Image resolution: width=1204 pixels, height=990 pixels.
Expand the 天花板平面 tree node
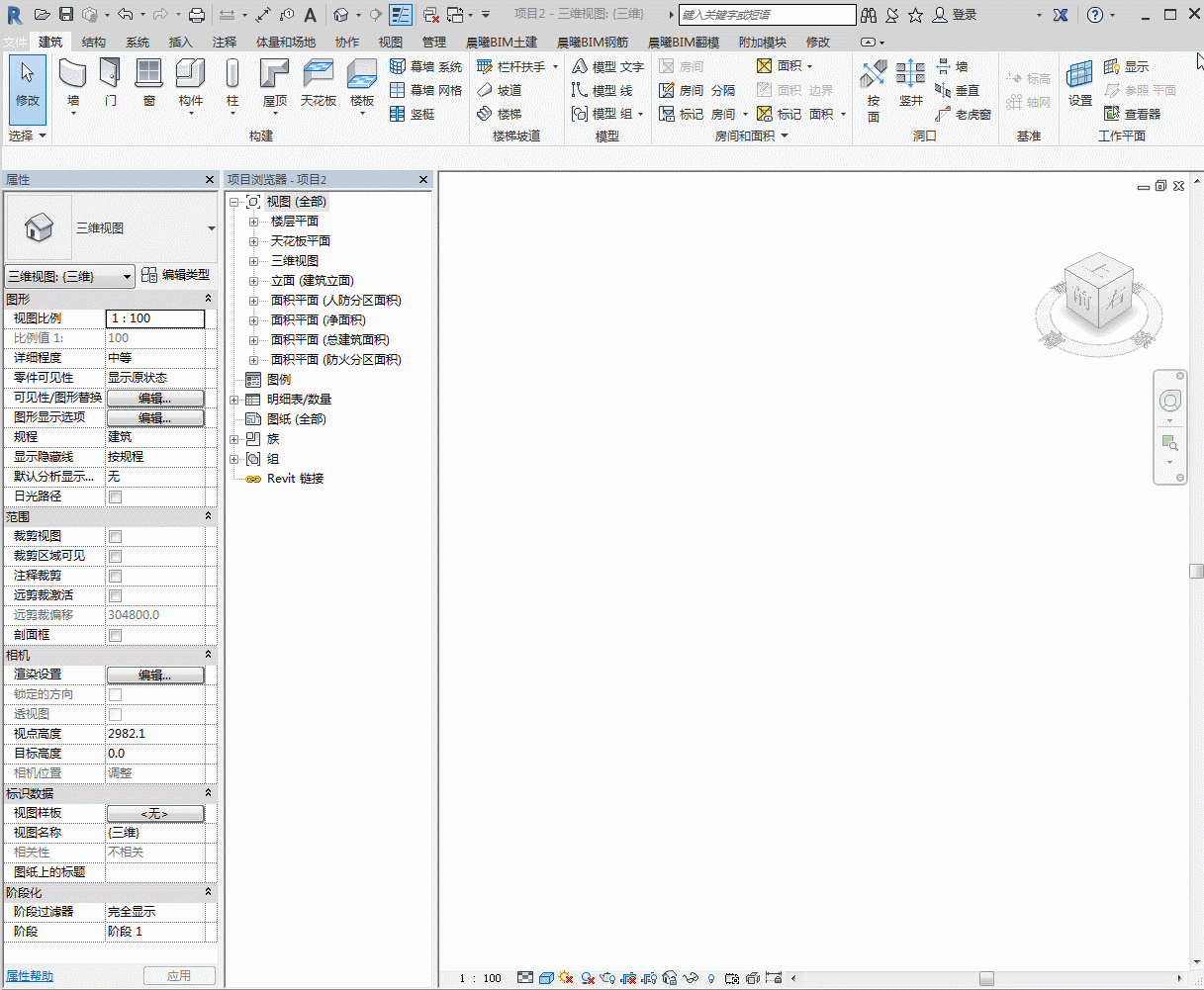click(x=254, y=241)
